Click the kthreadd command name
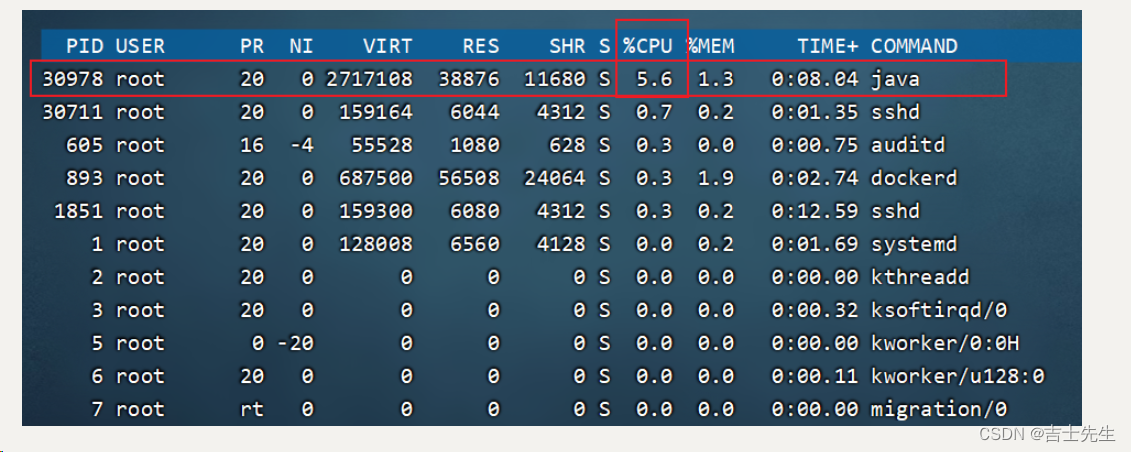The width and height of the screenshot is (1131, 452). coord(920,278)
